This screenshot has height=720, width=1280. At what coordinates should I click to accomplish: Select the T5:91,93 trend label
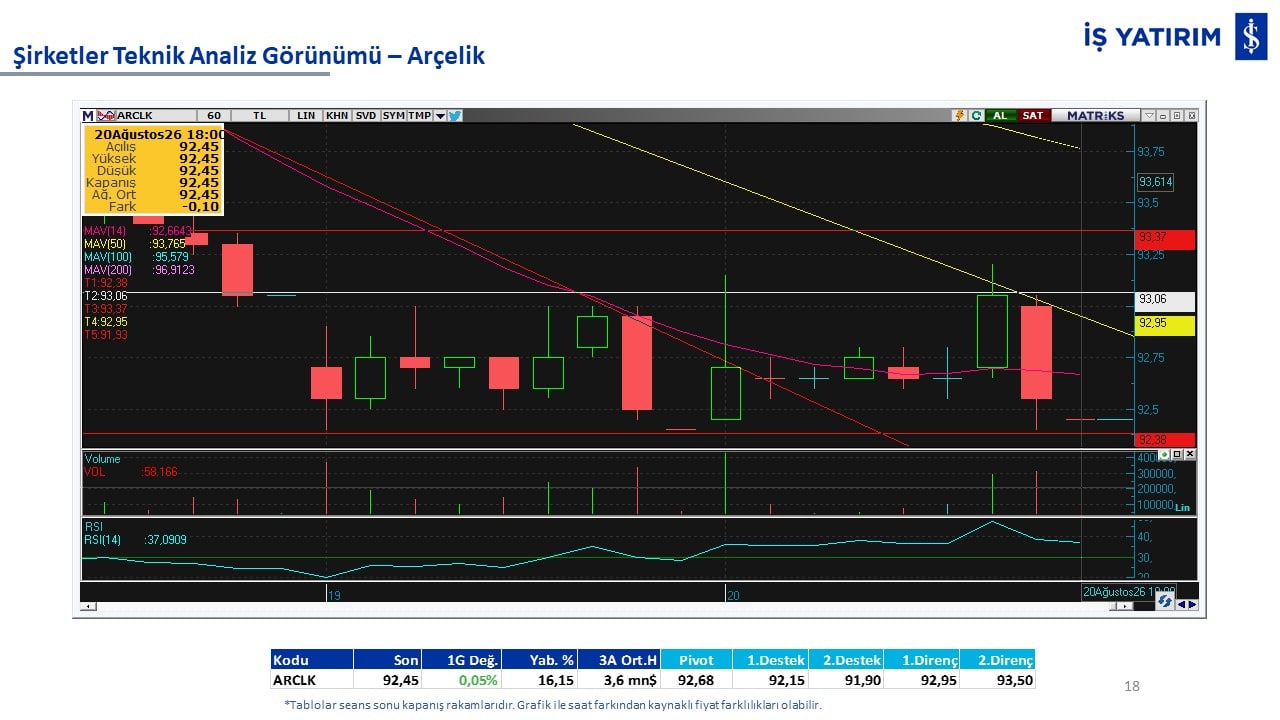coord(106,335)
